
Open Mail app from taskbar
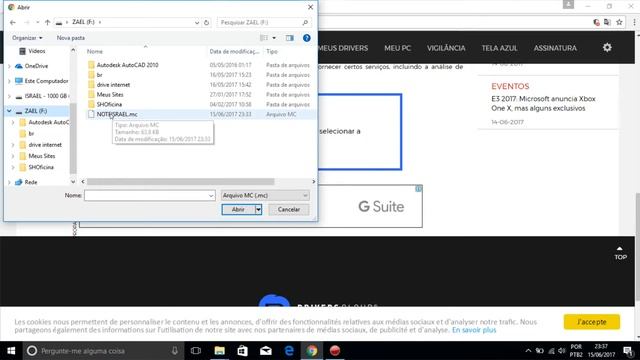pyautogui.click(x=266, y=351)
